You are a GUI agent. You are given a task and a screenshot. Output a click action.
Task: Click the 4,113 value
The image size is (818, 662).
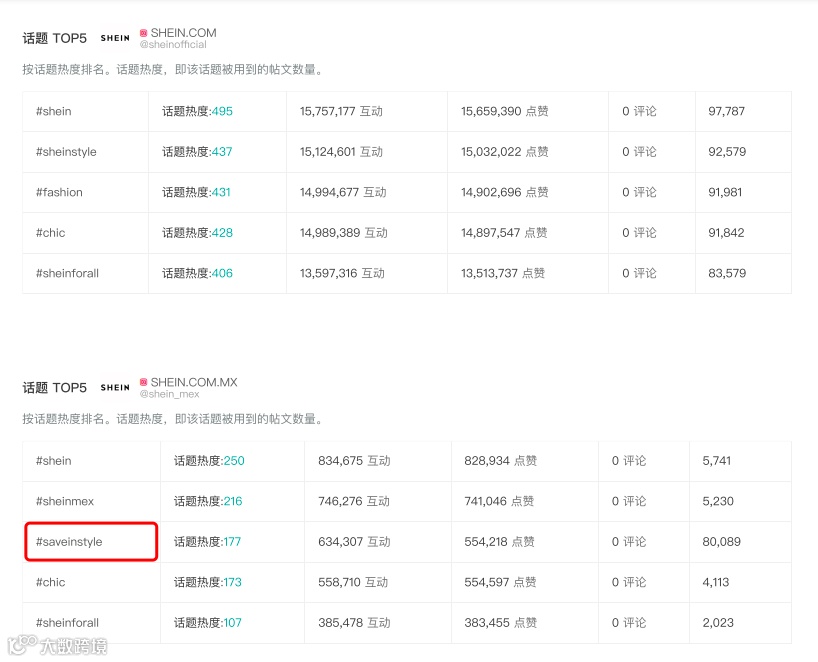(716, 582)
